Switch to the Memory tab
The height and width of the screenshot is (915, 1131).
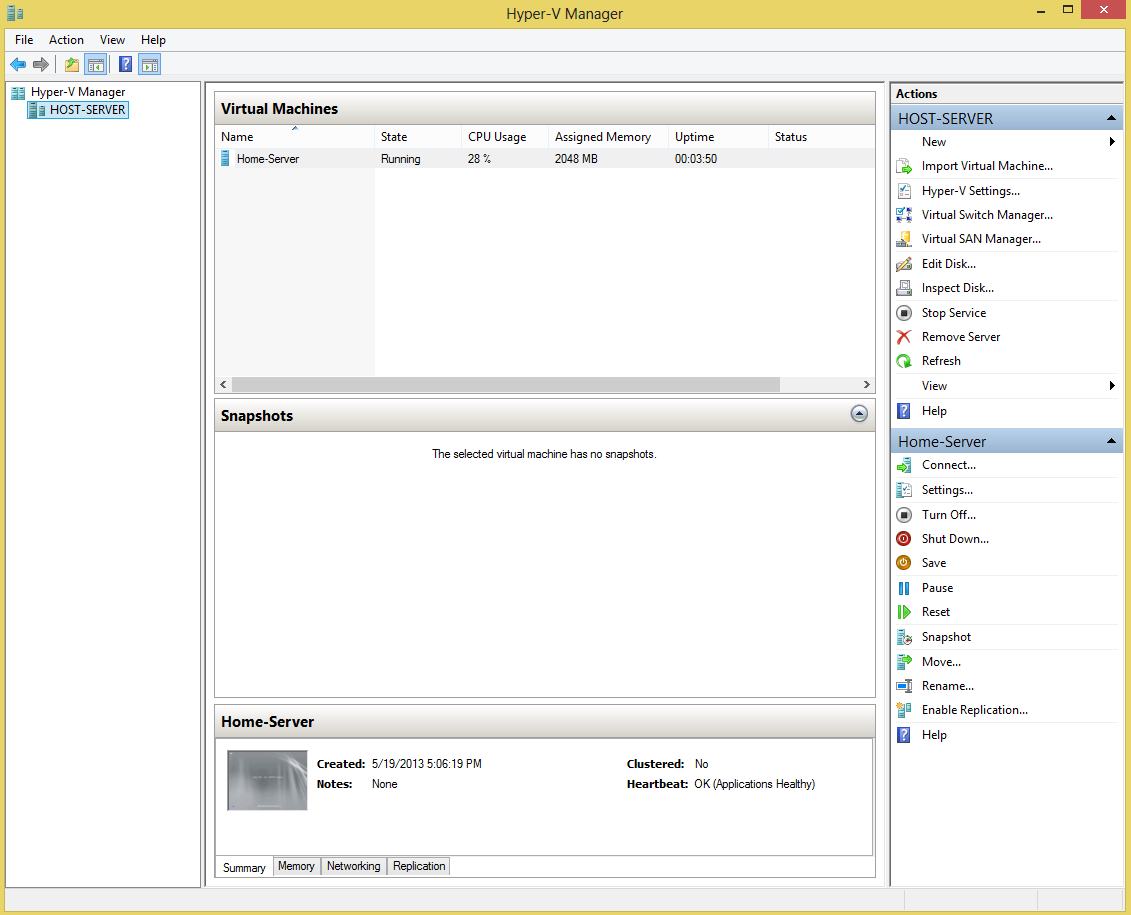(x=296, y=866)
